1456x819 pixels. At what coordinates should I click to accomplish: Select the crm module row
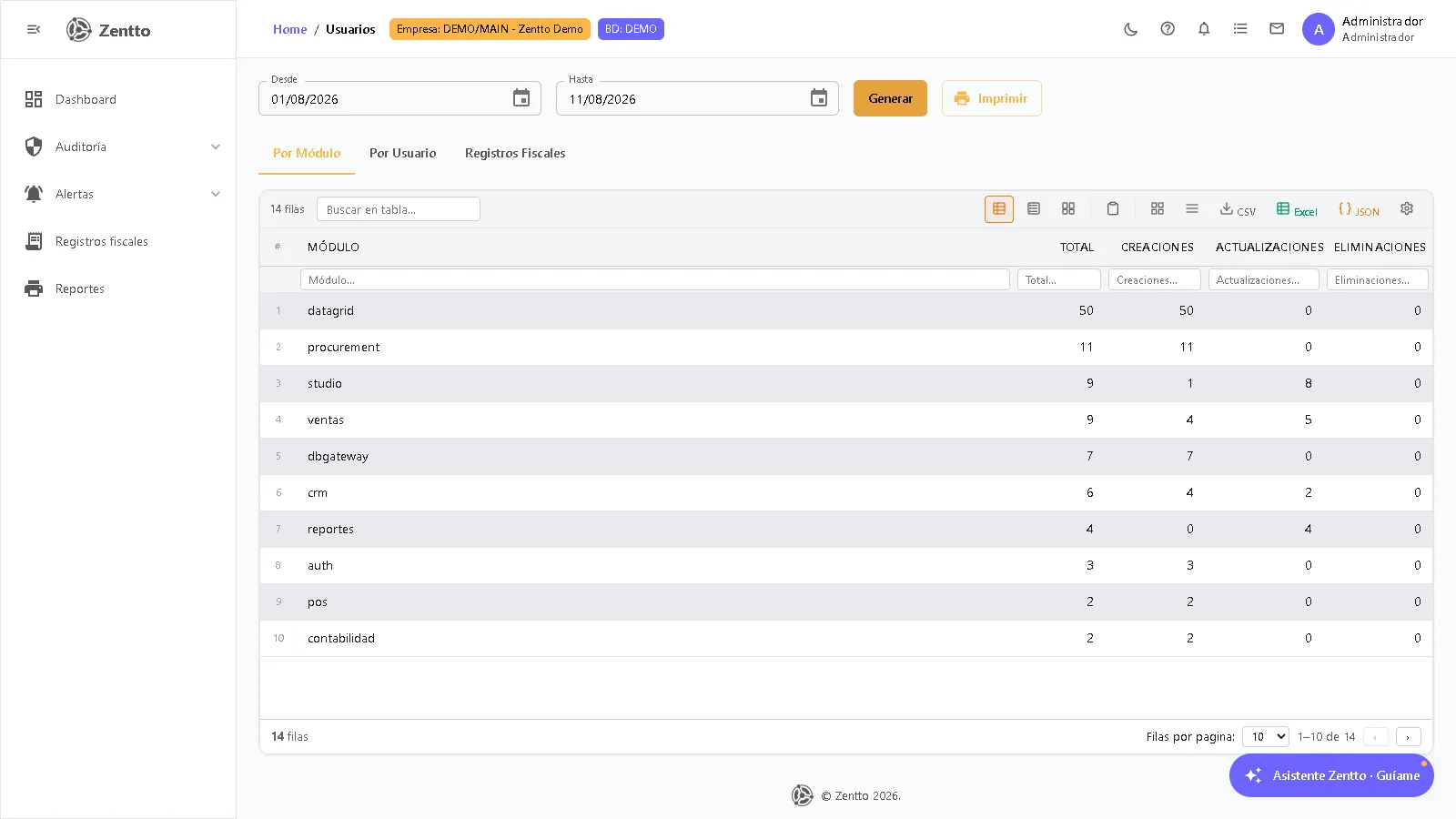coord(846,492)
